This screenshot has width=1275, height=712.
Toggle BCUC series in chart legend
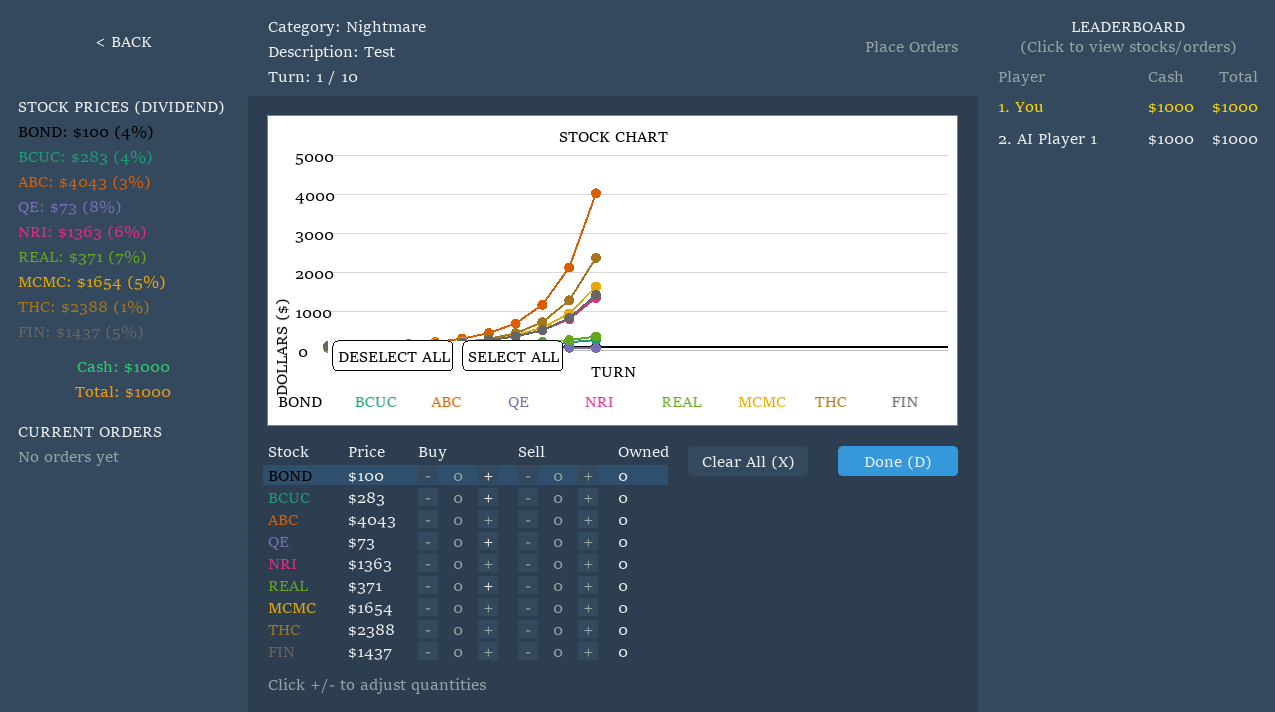376,402
